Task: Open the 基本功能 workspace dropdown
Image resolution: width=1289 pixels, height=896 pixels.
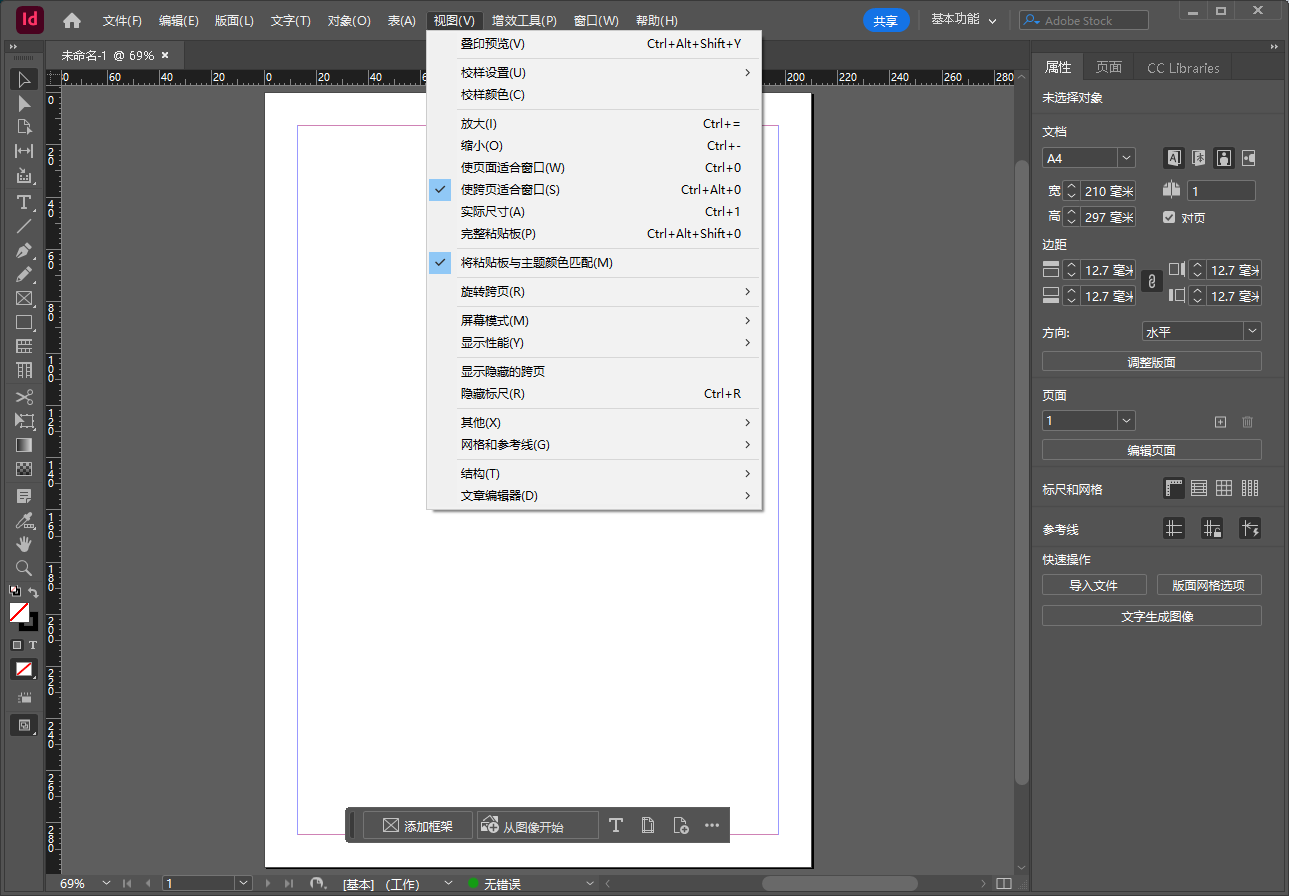Action: coord(964,20)
